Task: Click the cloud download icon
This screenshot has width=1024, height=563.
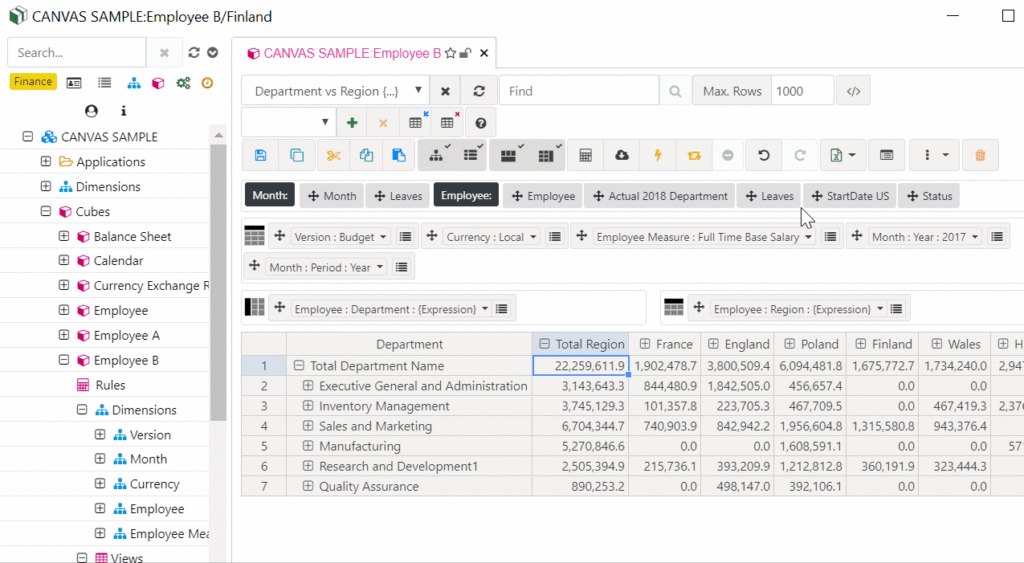Action: click(x=622, y=155)
